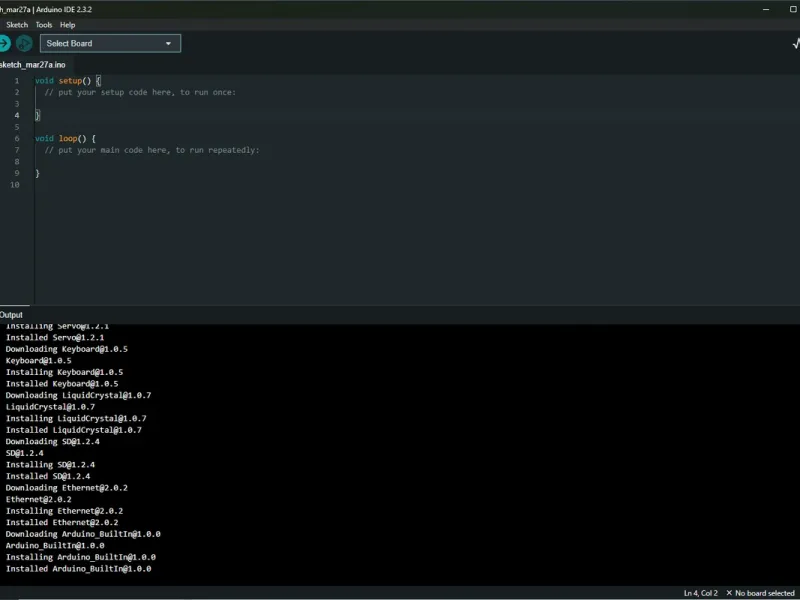Open the Select Board dropdown
Viewport: 800px width, 600px height.
(110, 43)
